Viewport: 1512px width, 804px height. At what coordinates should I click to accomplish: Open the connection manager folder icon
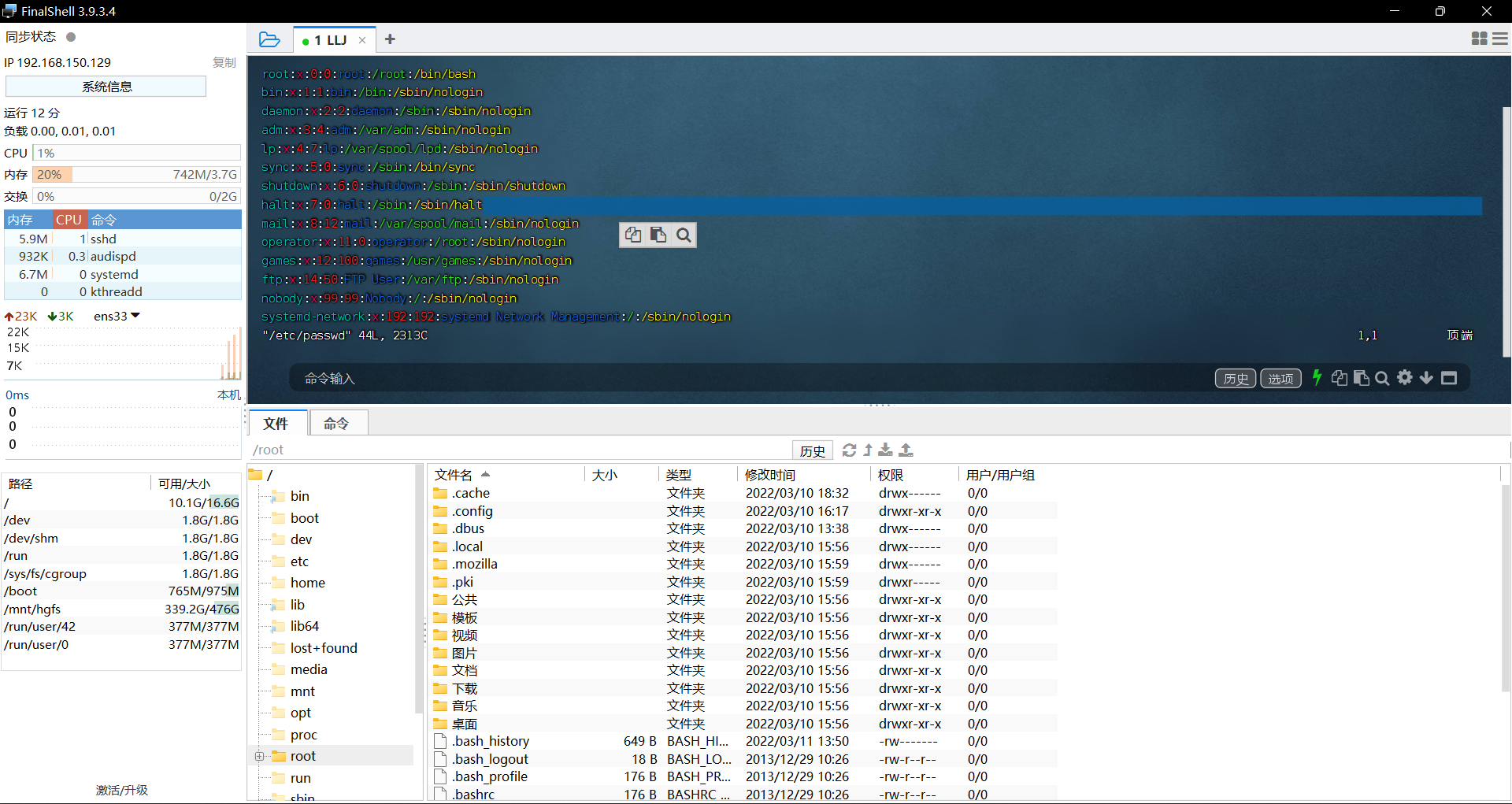coord(269,39)
